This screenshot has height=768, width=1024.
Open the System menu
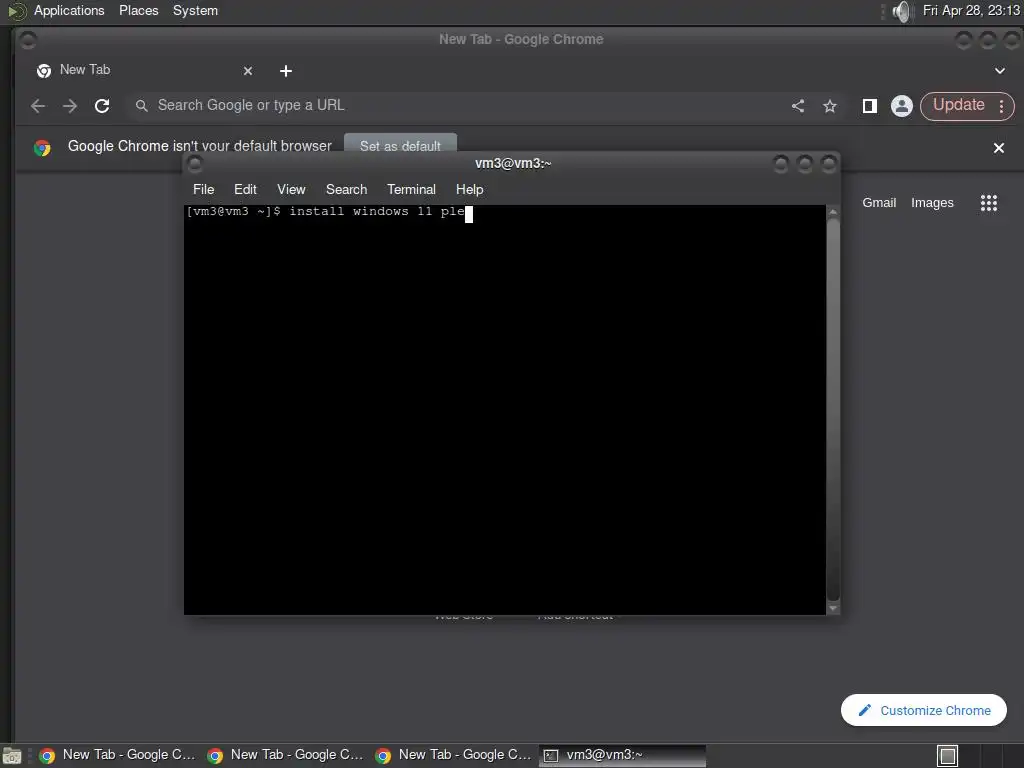tap(195, 10)
